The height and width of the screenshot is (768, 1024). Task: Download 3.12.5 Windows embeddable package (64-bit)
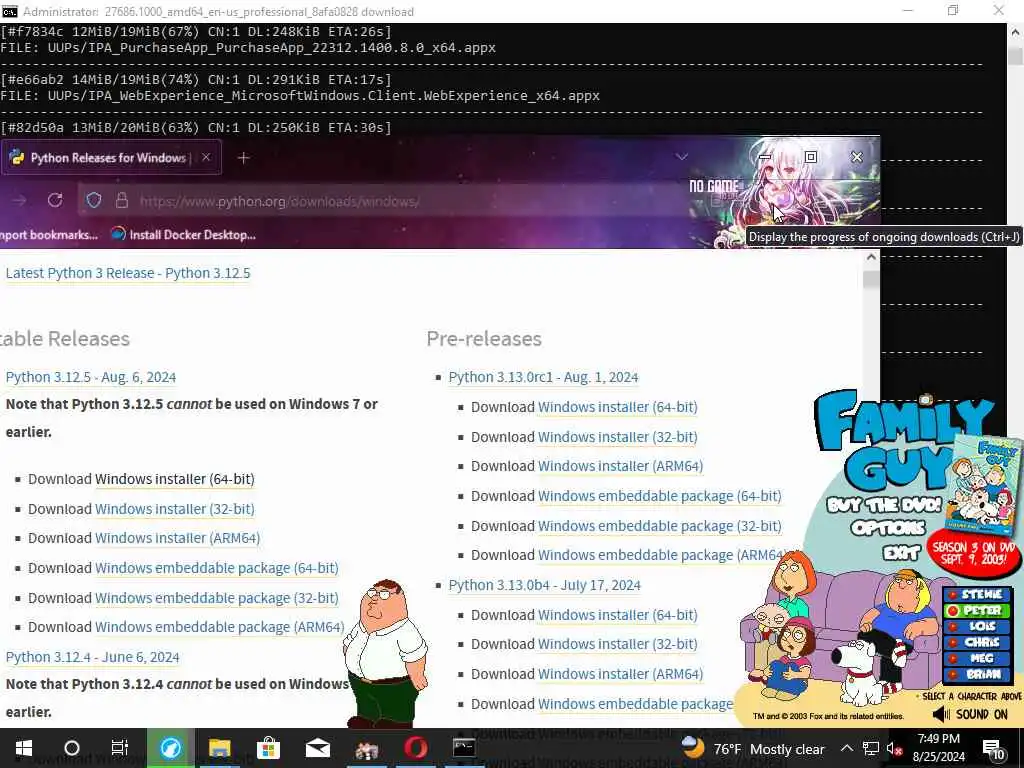click(x=217, y=568)
